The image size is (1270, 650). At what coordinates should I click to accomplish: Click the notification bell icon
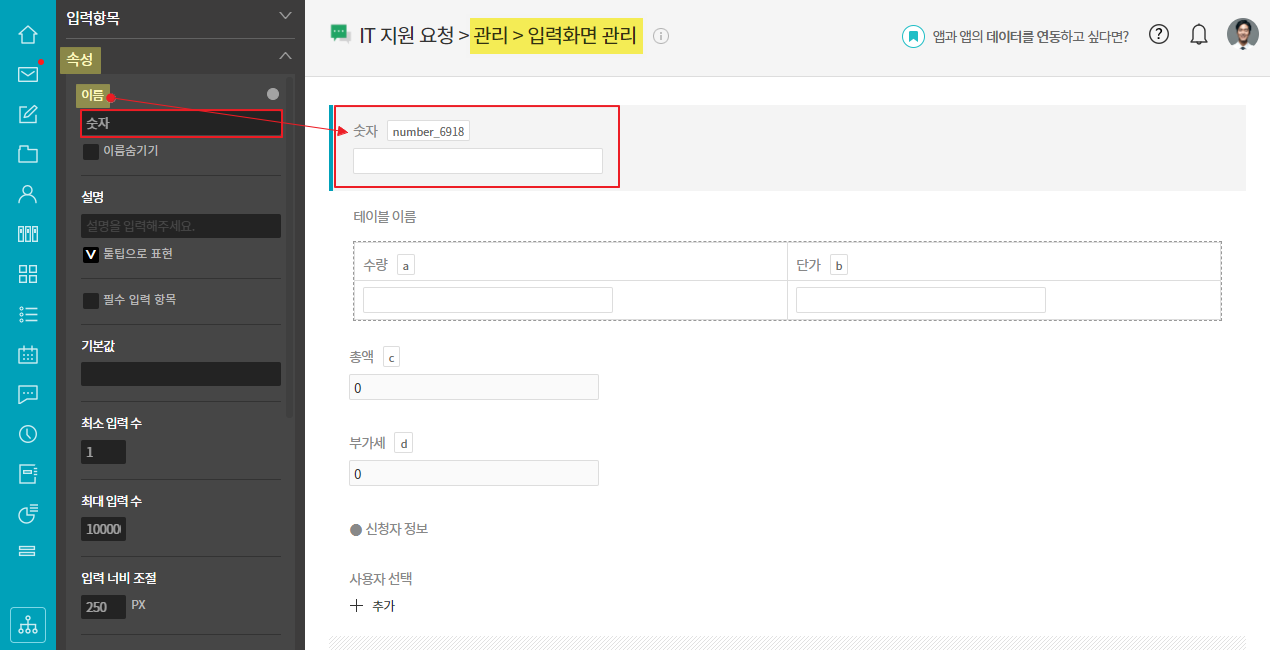point(1199,35)
